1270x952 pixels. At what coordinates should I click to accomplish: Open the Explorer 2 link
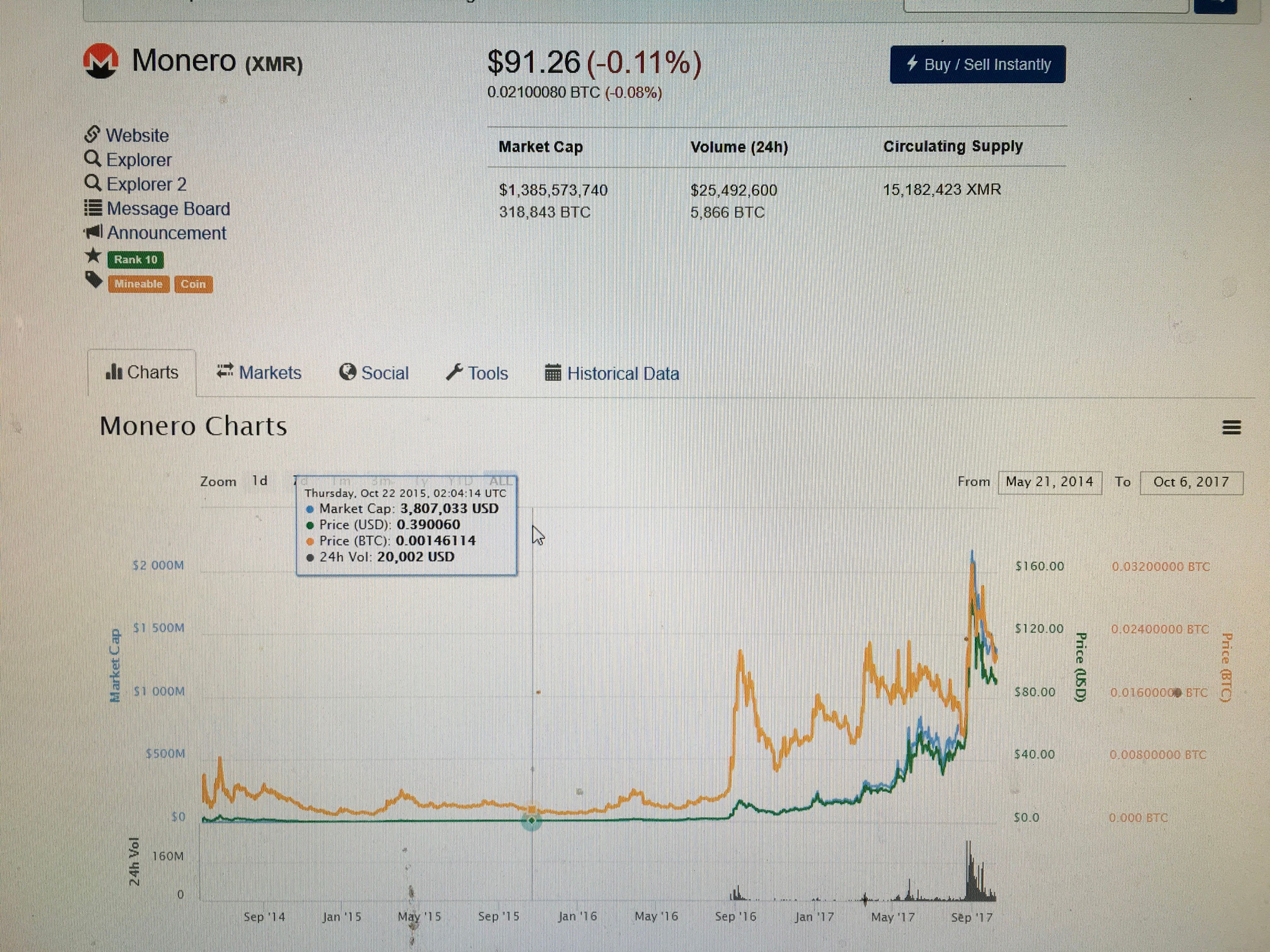[x=146, y=184]
